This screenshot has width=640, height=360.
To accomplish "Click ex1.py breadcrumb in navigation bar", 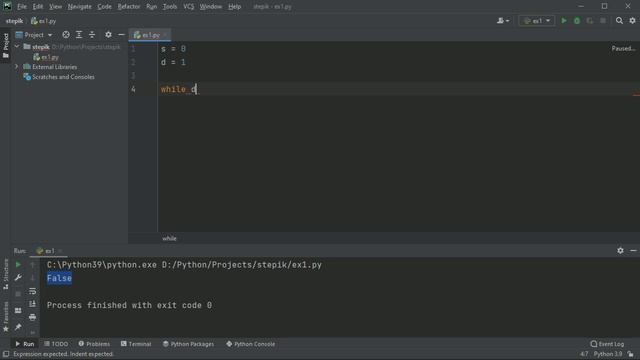I will coord(44,21).
